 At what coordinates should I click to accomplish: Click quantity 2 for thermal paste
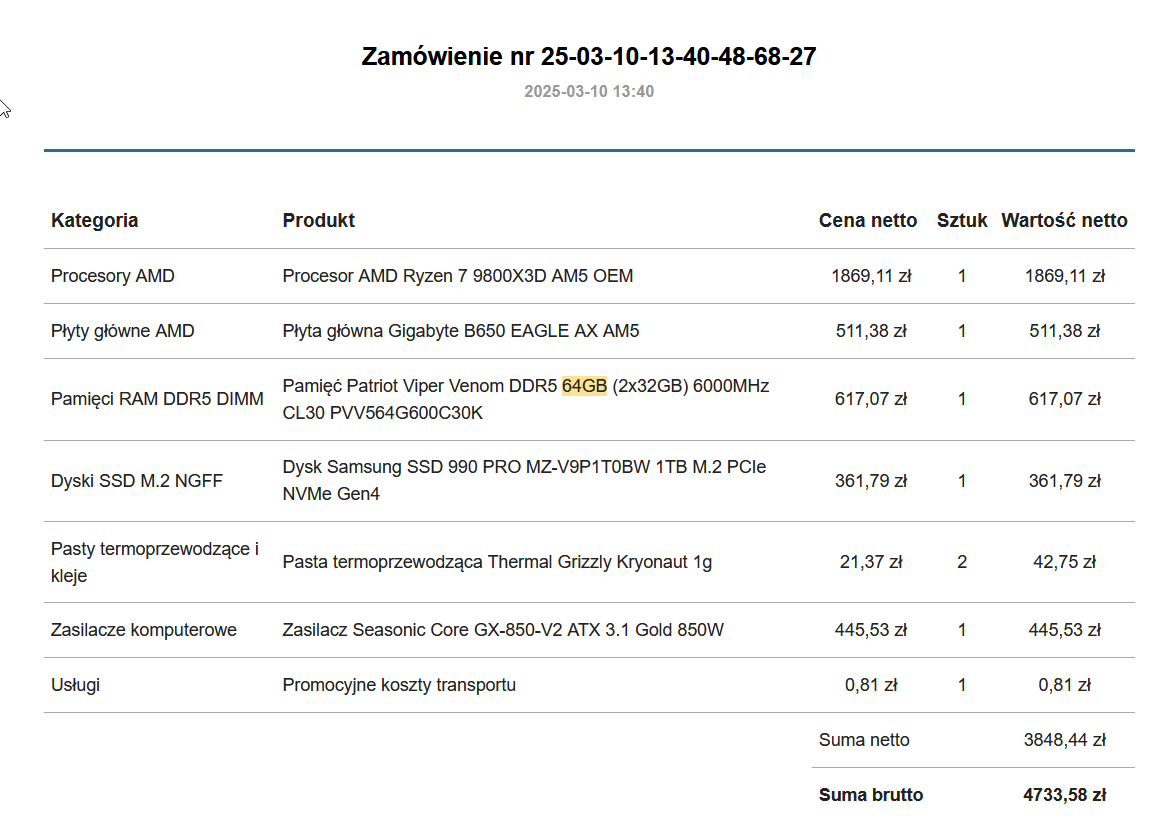pyautogui.click(x=962, y=562)
